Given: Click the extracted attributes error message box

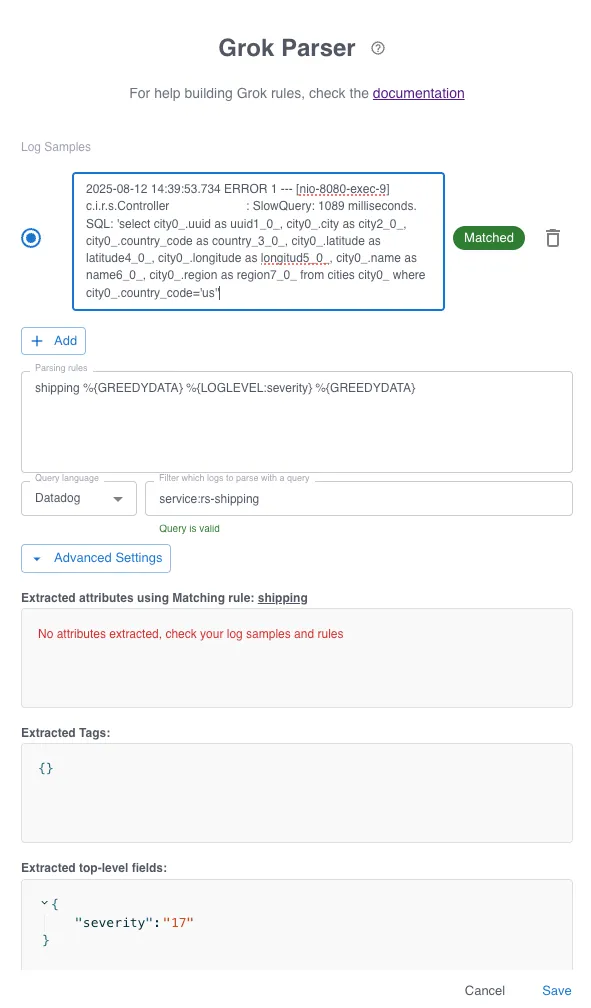Looking at the screenshot, I should 296,658.
